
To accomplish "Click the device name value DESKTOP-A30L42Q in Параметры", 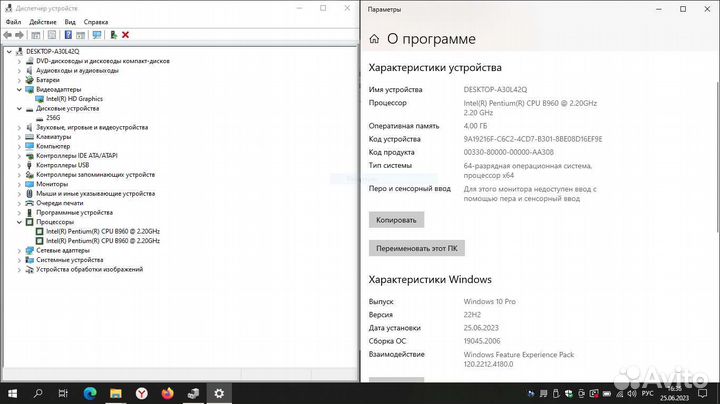I will click(x=495, y=90).
